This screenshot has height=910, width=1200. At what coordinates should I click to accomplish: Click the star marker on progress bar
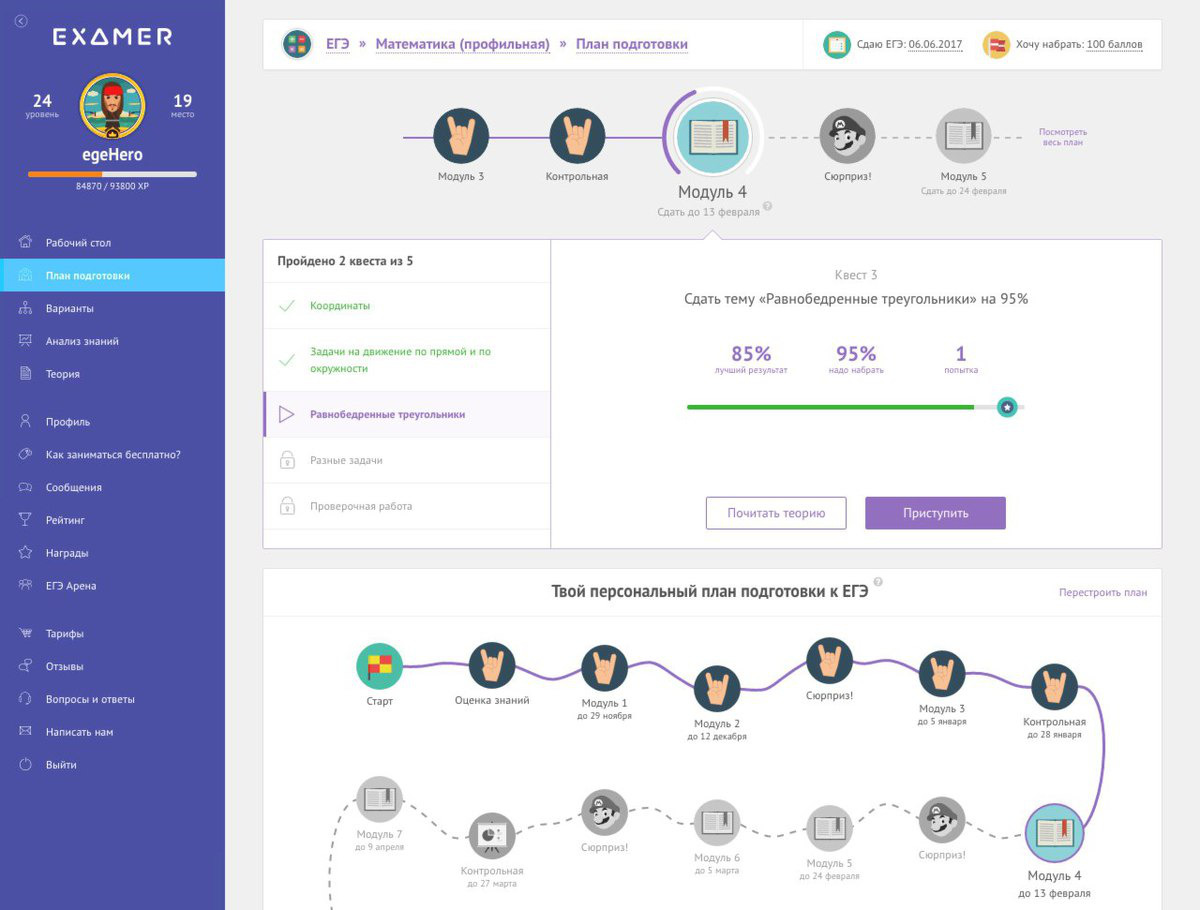point(1007,407)
